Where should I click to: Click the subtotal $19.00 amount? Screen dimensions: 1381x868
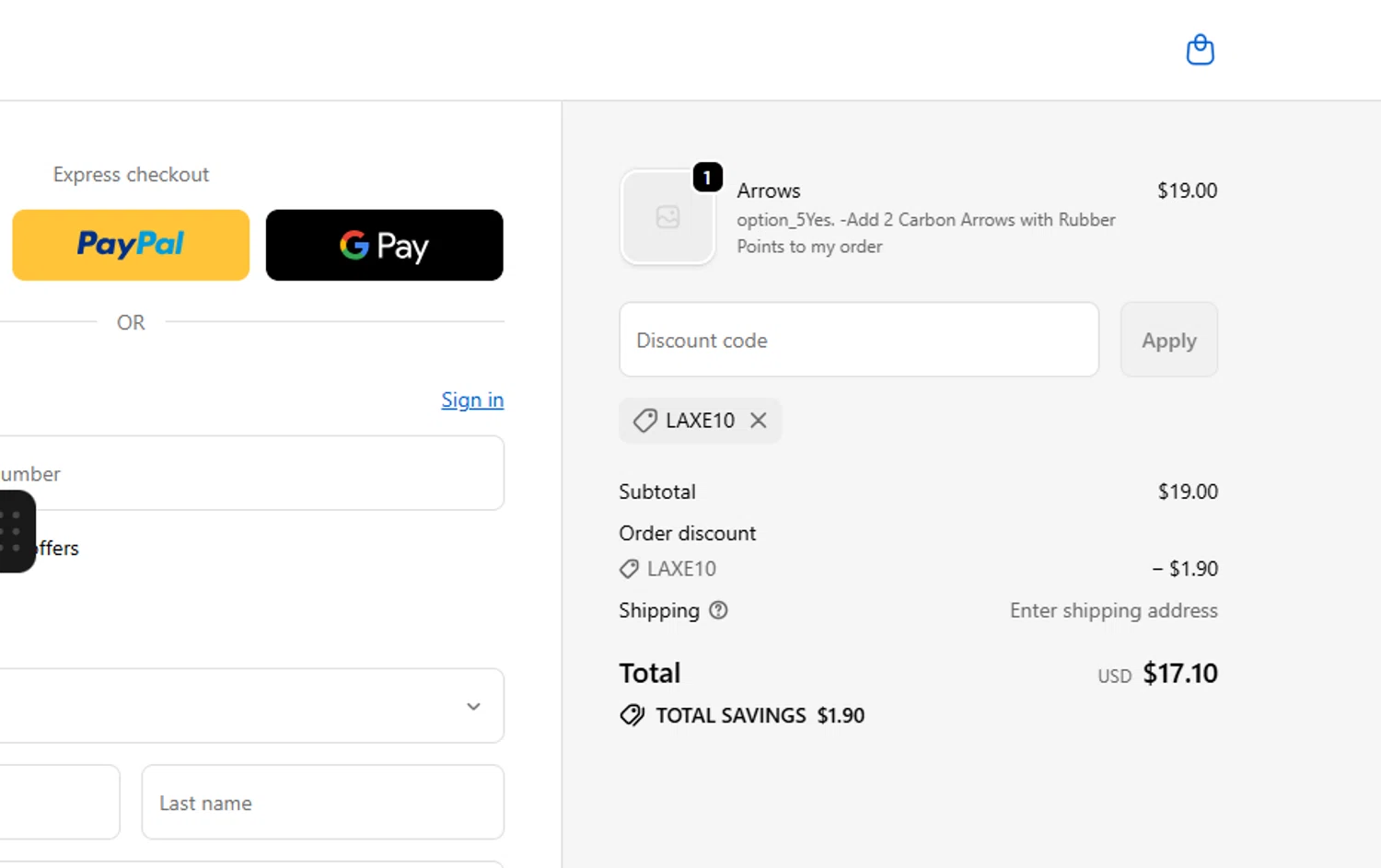tap(1188, 492)
